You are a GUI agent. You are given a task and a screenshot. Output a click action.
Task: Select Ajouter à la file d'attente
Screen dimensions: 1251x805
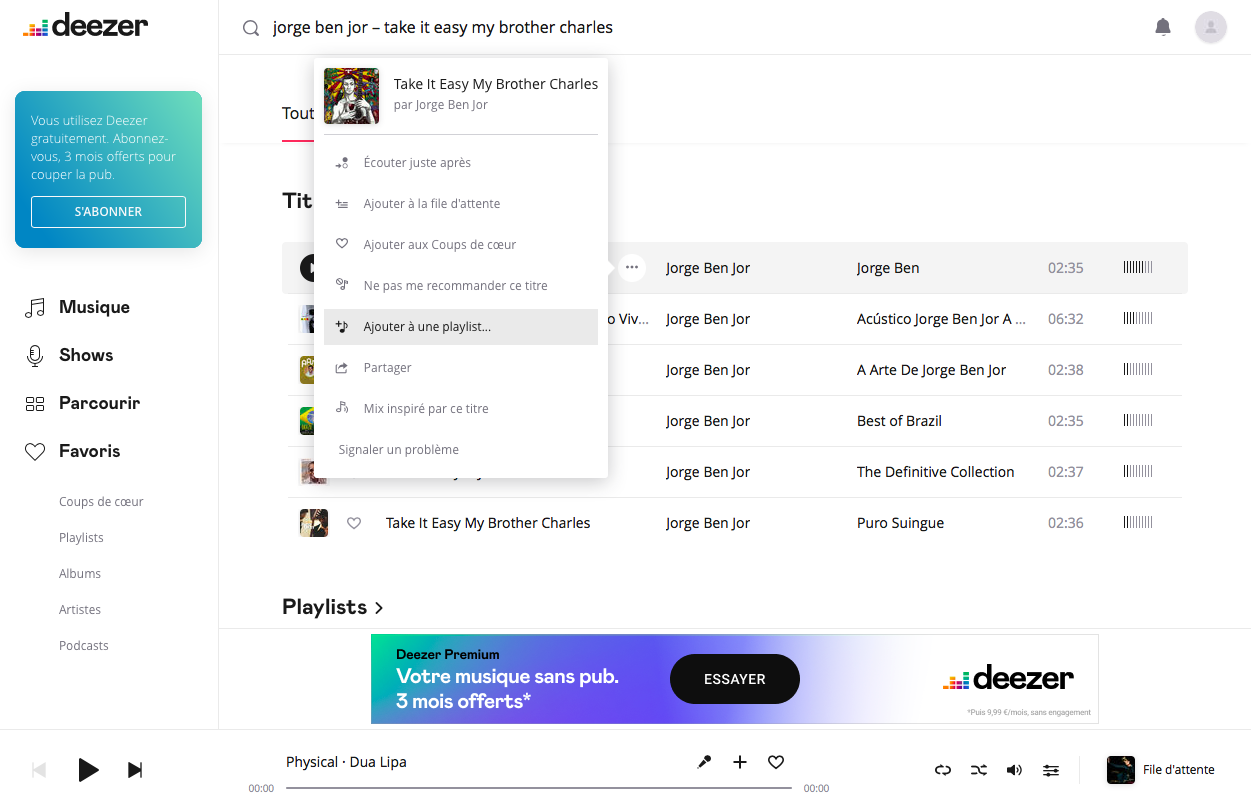(x=461, y=204)
